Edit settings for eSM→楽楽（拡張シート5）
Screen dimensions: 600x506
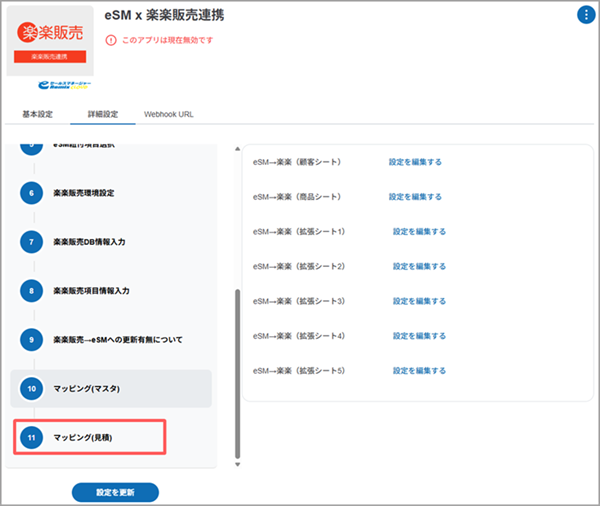(419, 370)
